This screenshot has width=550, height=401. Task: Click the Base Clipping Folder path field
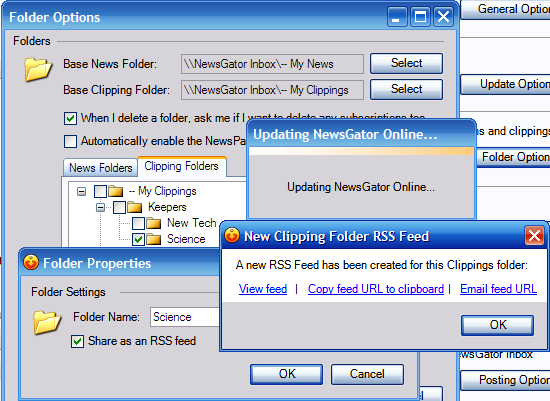point(272,90)
